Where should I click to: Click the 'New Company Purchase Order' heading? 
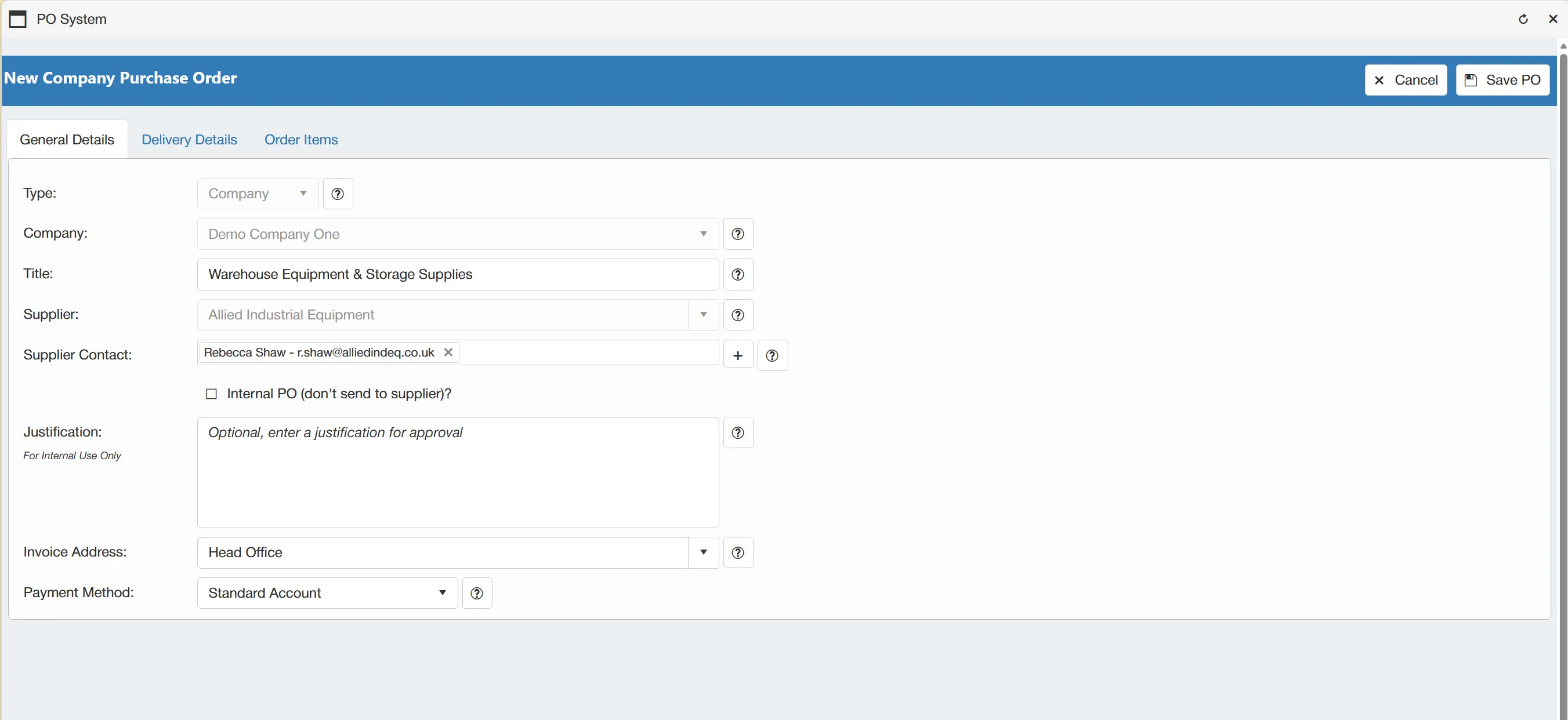(121, 78)
